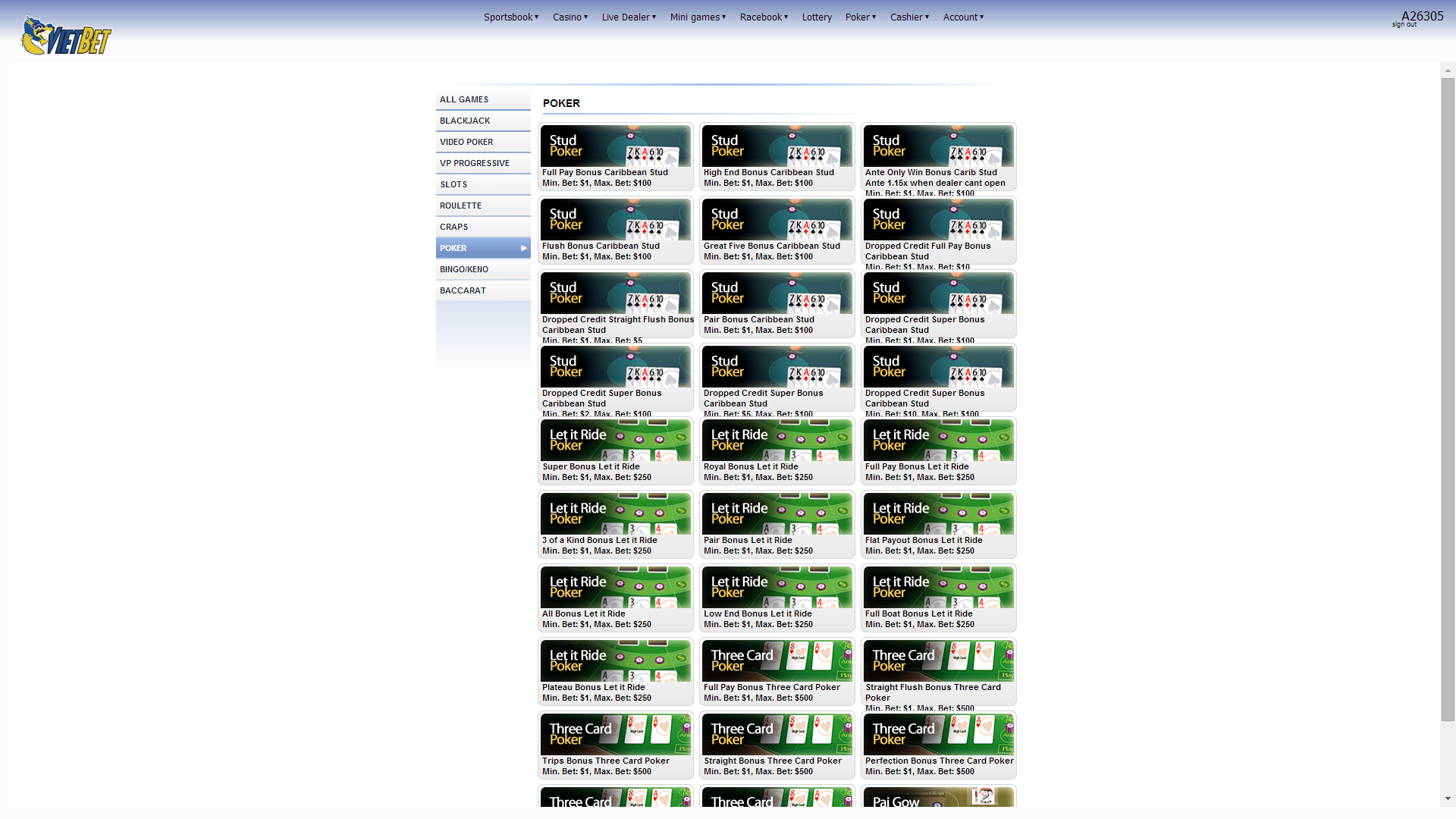Open the Lottery menu item
This screenshot has height=819, width=1456.
click(817, 17)
